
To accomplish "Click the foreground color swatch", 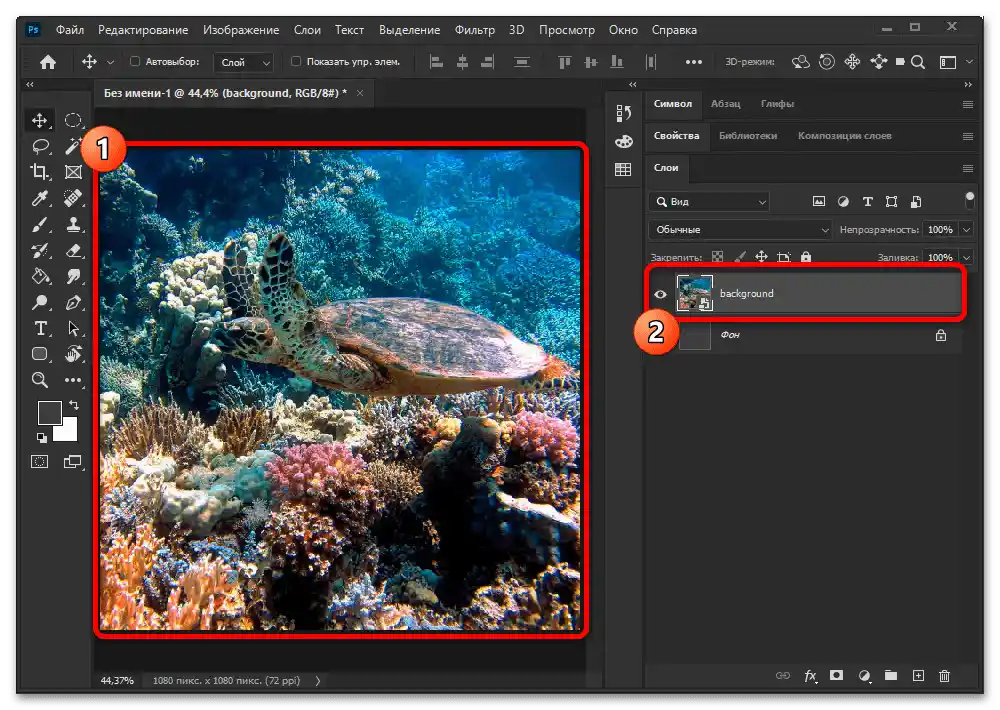I will 49,412.
